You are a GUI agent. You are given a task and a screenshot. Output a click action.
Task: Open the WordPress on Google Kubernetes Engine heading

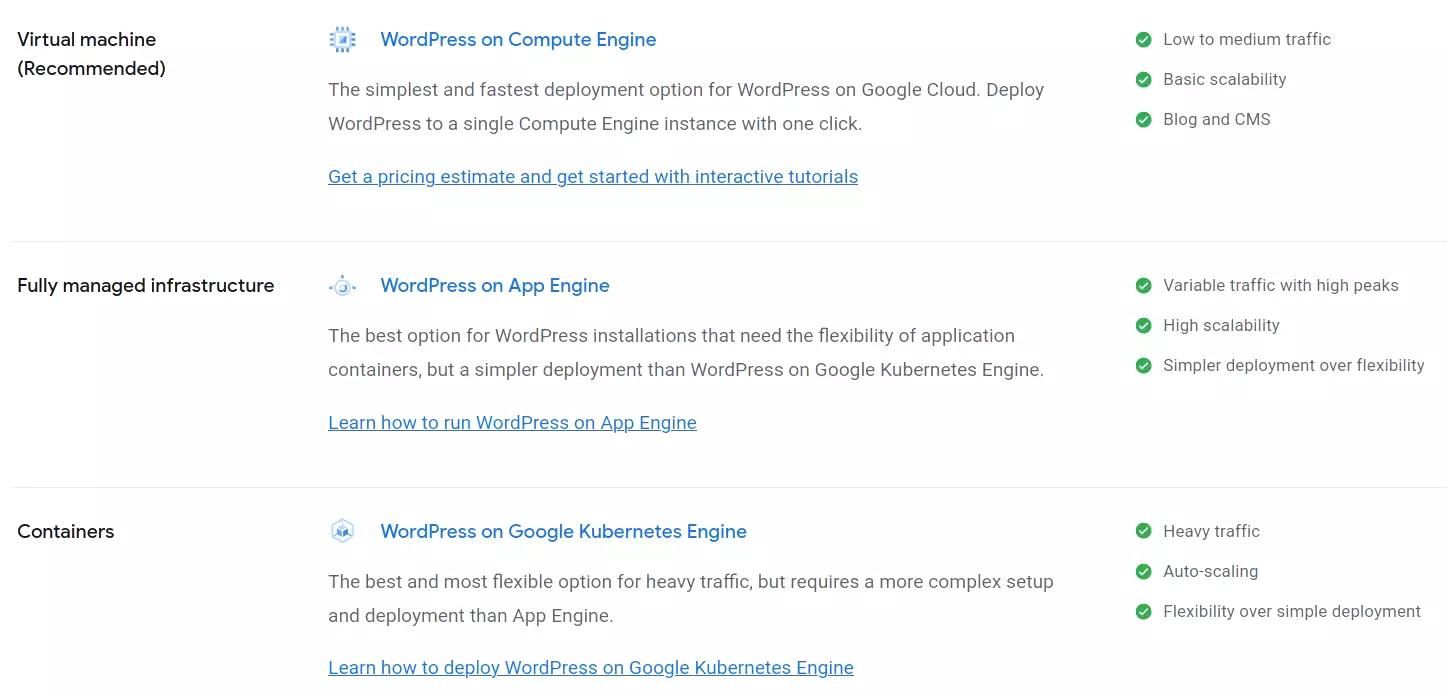coord(563,532)
